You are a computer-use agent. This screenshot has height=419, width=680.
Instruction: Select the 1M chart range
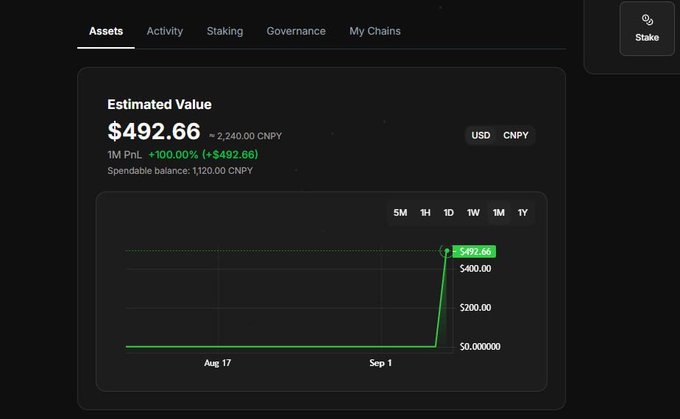(x=498, y=213)
